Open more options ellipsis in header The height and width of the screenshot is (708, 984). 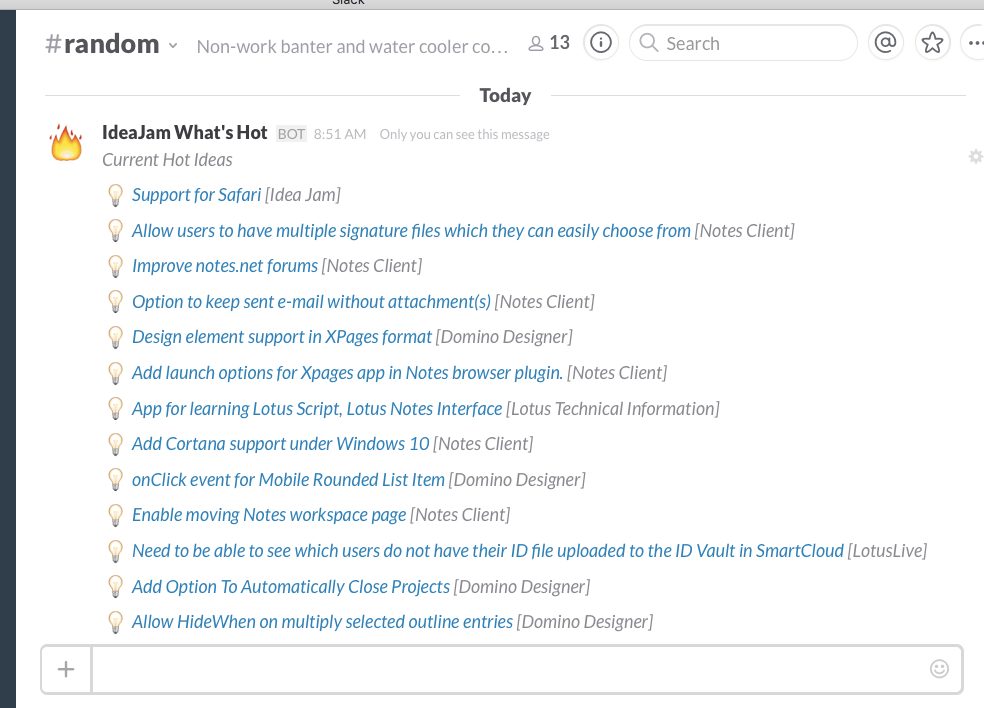[x=974, y=43]
